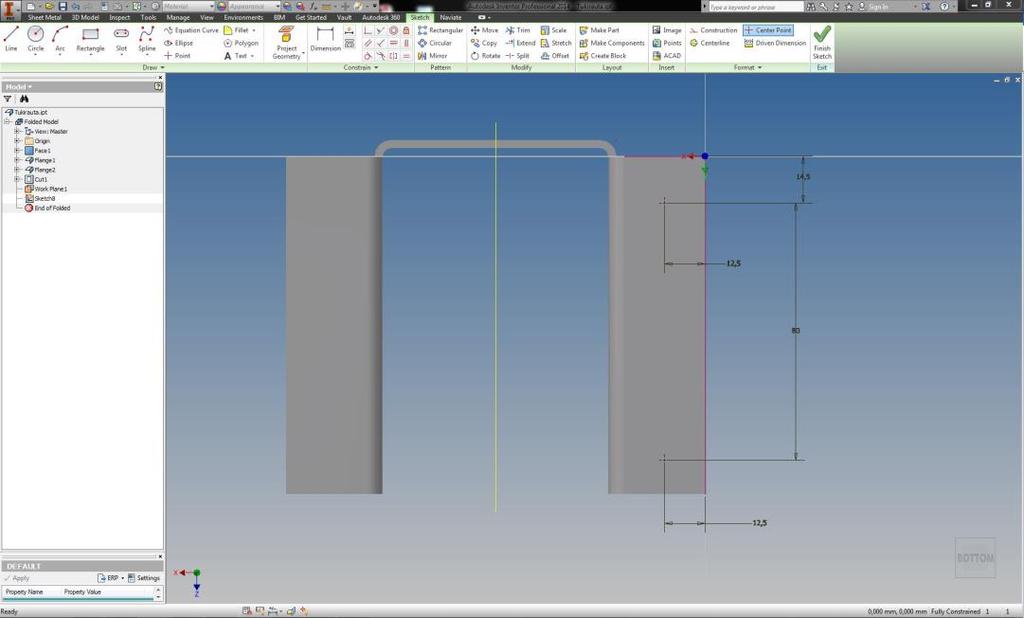This screenshot has width=1024, height=618.
Task: Select the Spline sketch tool
Action: (x=147, y=39)
